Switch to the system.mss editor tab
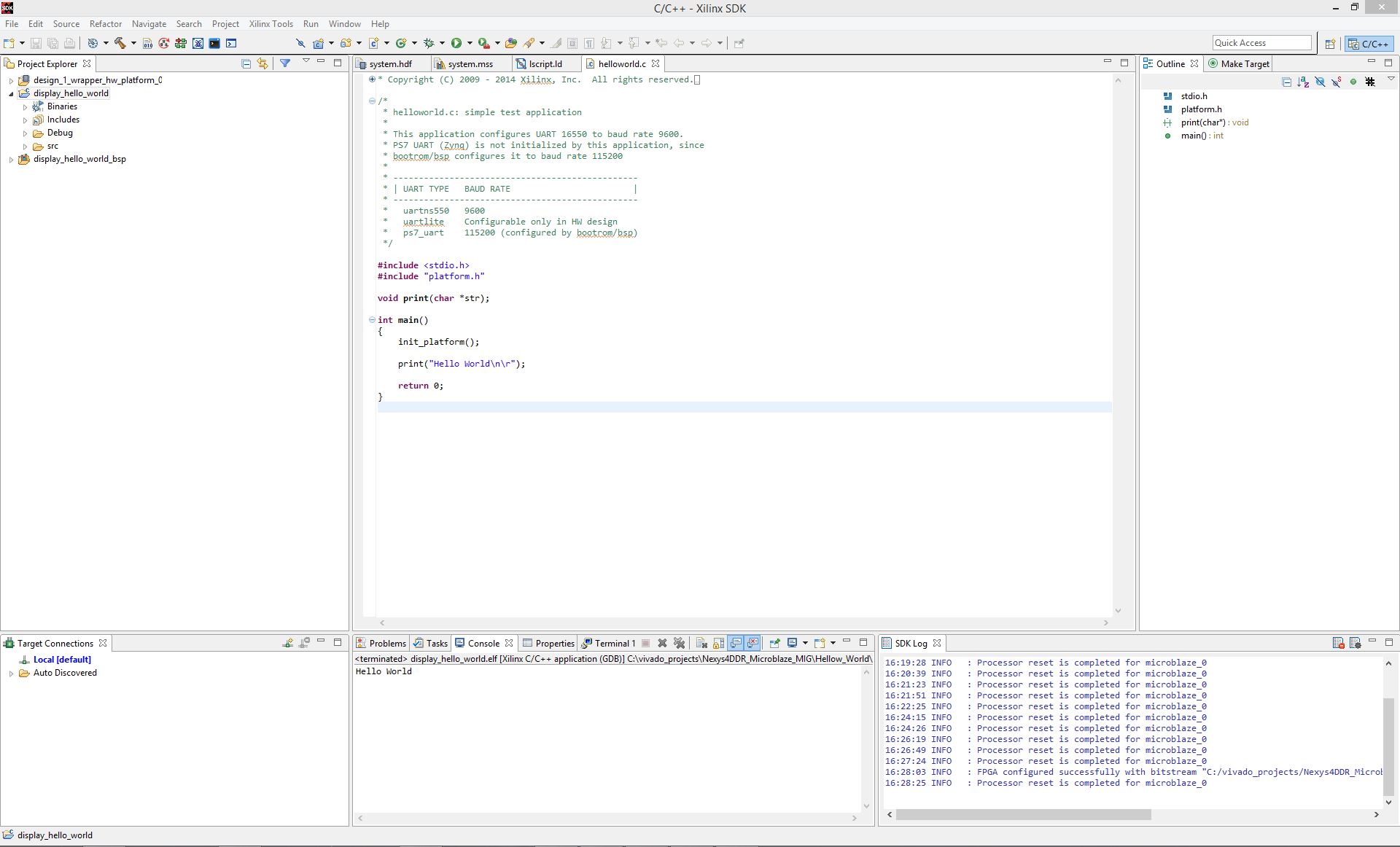1400x847 pixels. pos(470,64)
